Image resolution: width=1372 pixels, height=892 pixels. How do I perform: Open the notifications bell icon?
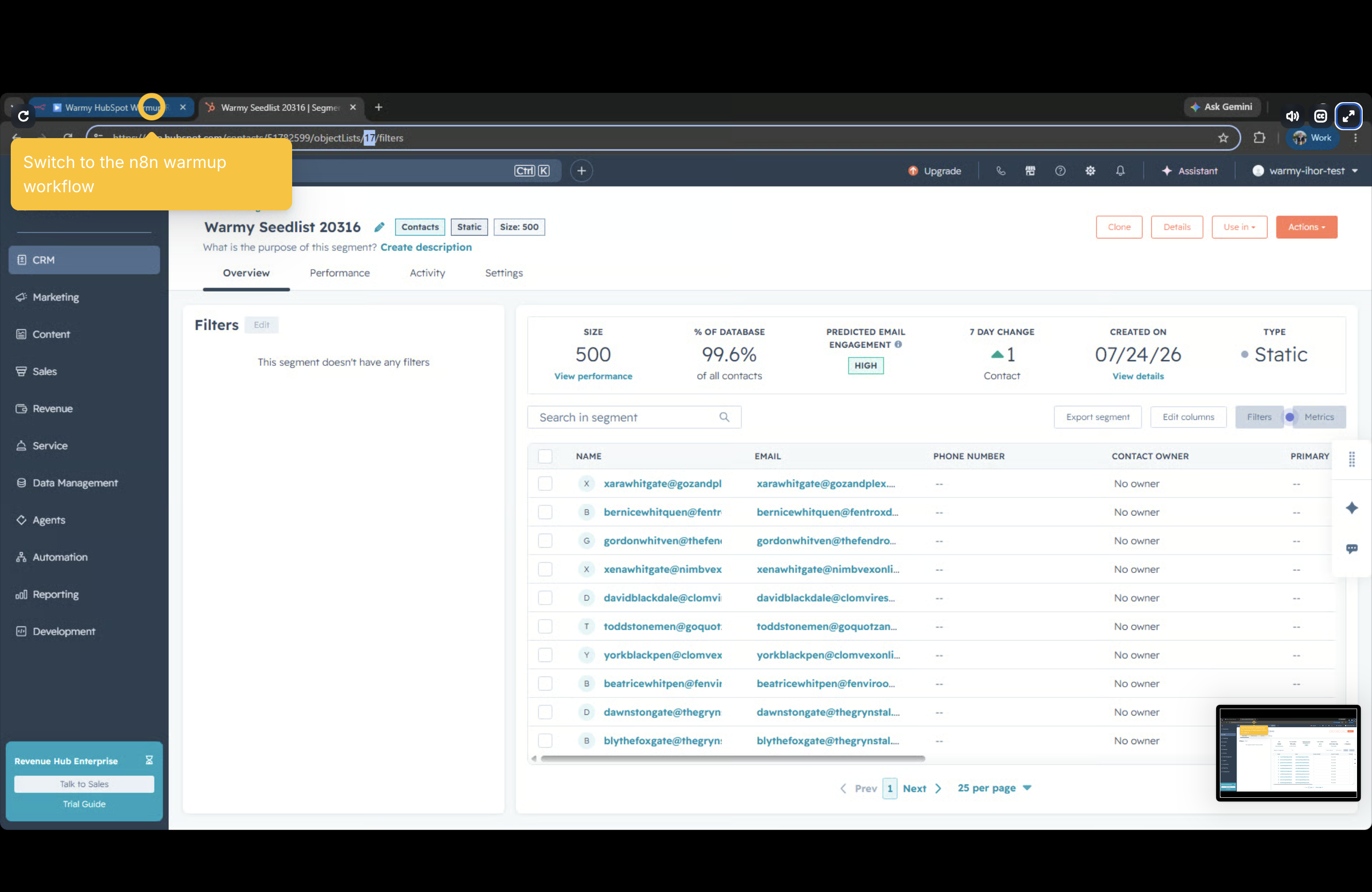(x=1120, y=171)
